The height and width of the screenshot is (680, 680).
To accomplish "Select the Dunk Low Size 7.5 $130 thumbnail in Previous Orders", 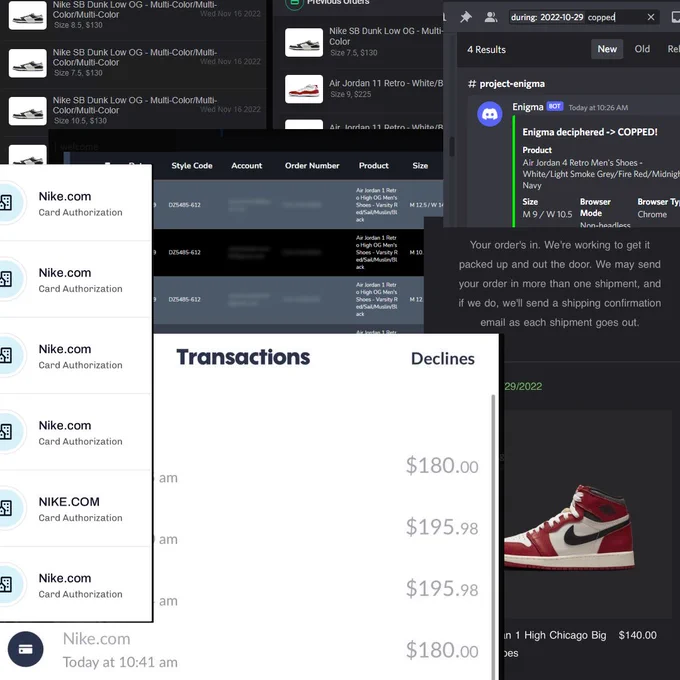I will pos(304,42).
